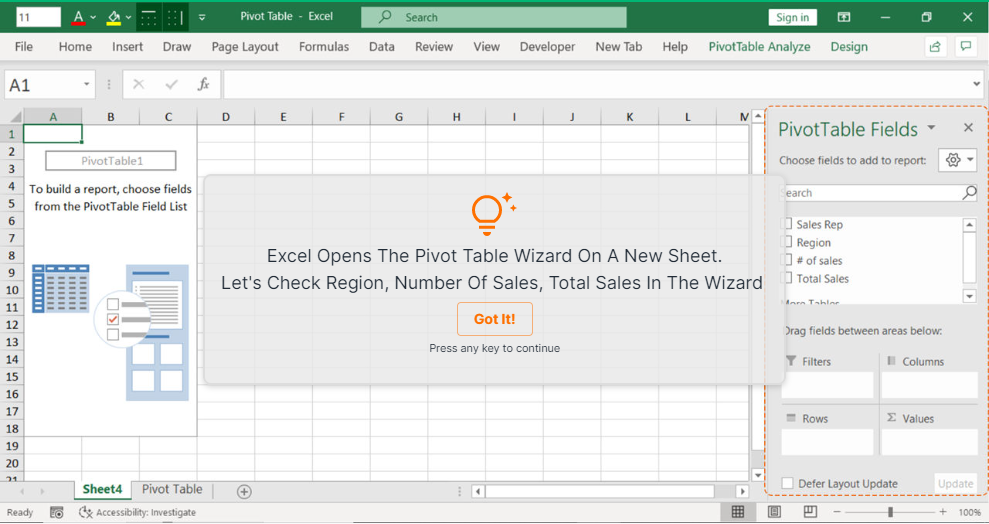Click the Sign in button

coord(792,17)
